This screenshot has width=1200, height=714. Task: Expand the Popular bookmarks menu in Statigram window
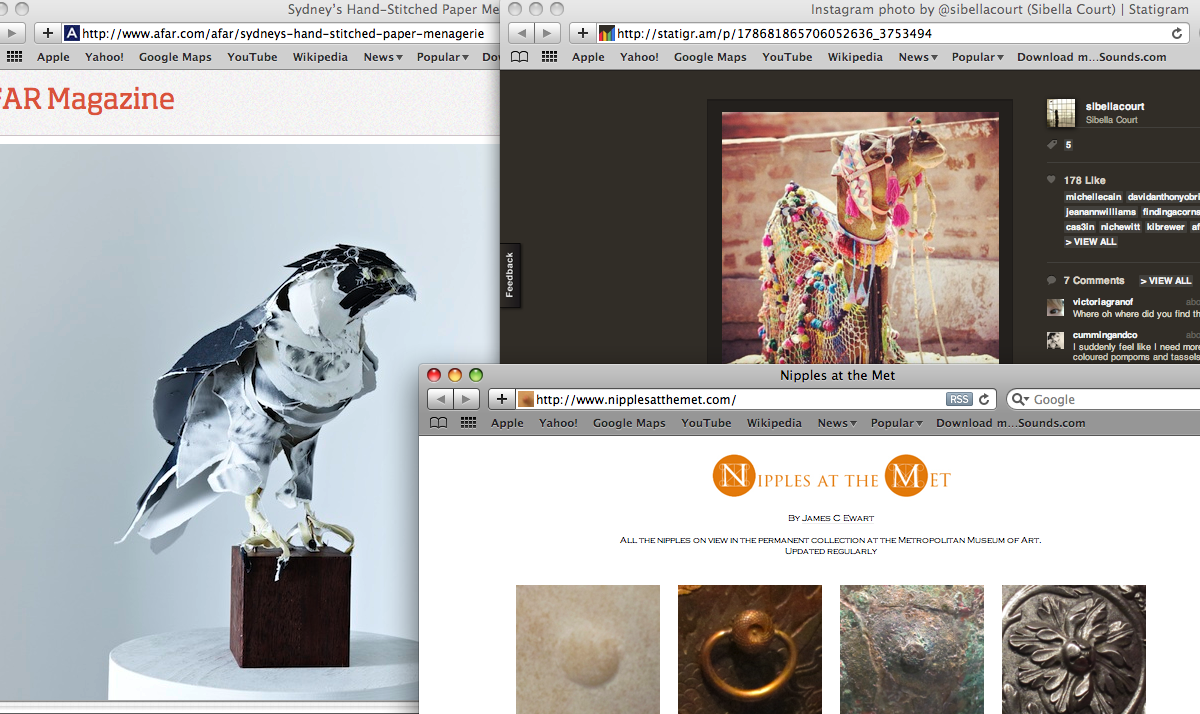click(x=978, y=57)
